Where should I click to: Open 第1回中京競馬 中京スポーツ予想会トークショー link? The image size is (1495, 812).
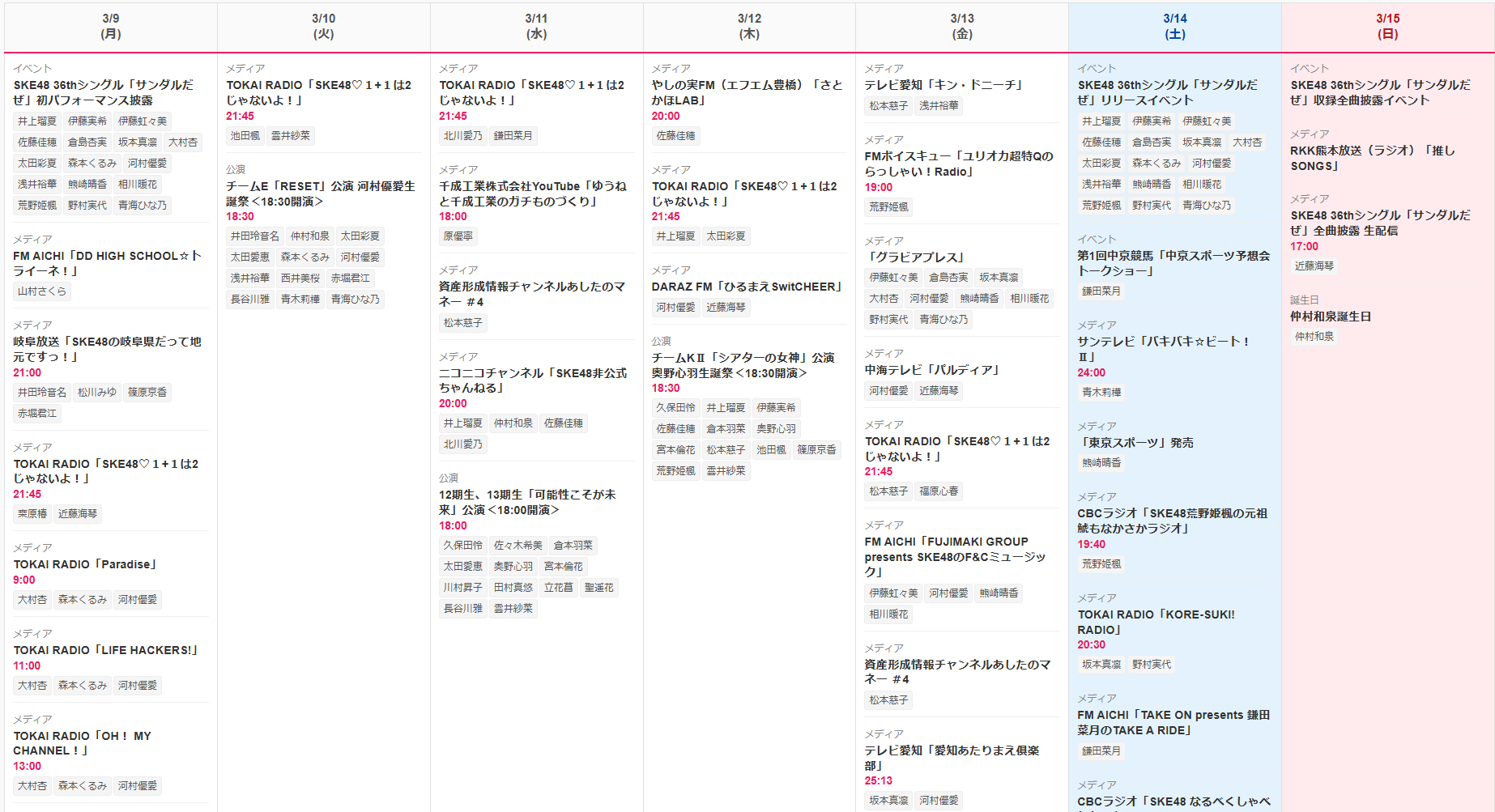click(1173, 263)
